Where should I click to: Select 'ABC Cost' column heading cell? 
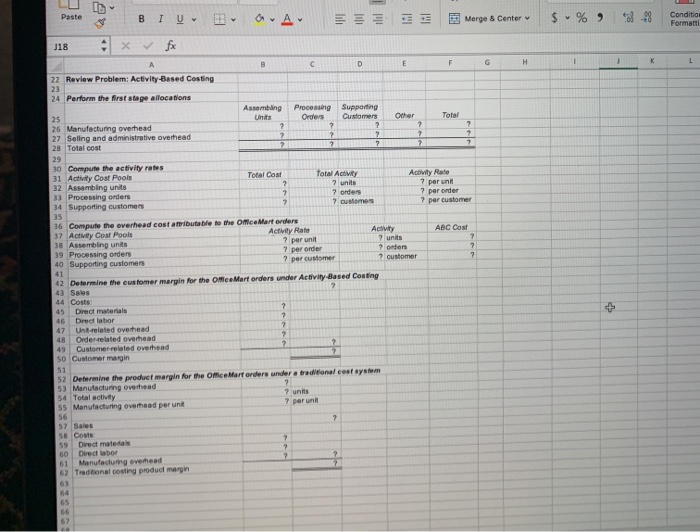(x=451, y=227)
